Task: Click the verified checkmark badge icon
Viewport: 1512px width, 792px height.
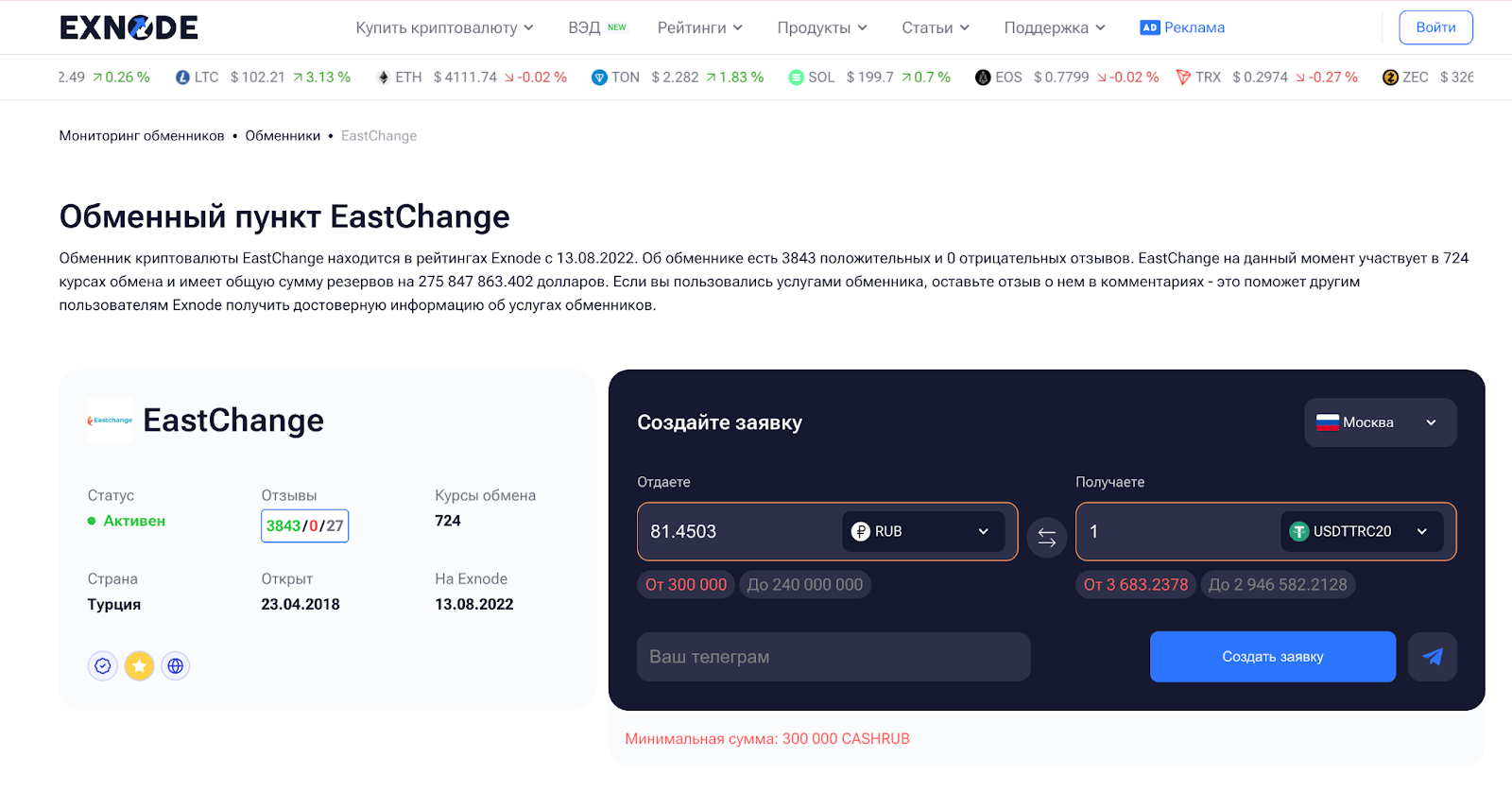Action: point(103,666)
